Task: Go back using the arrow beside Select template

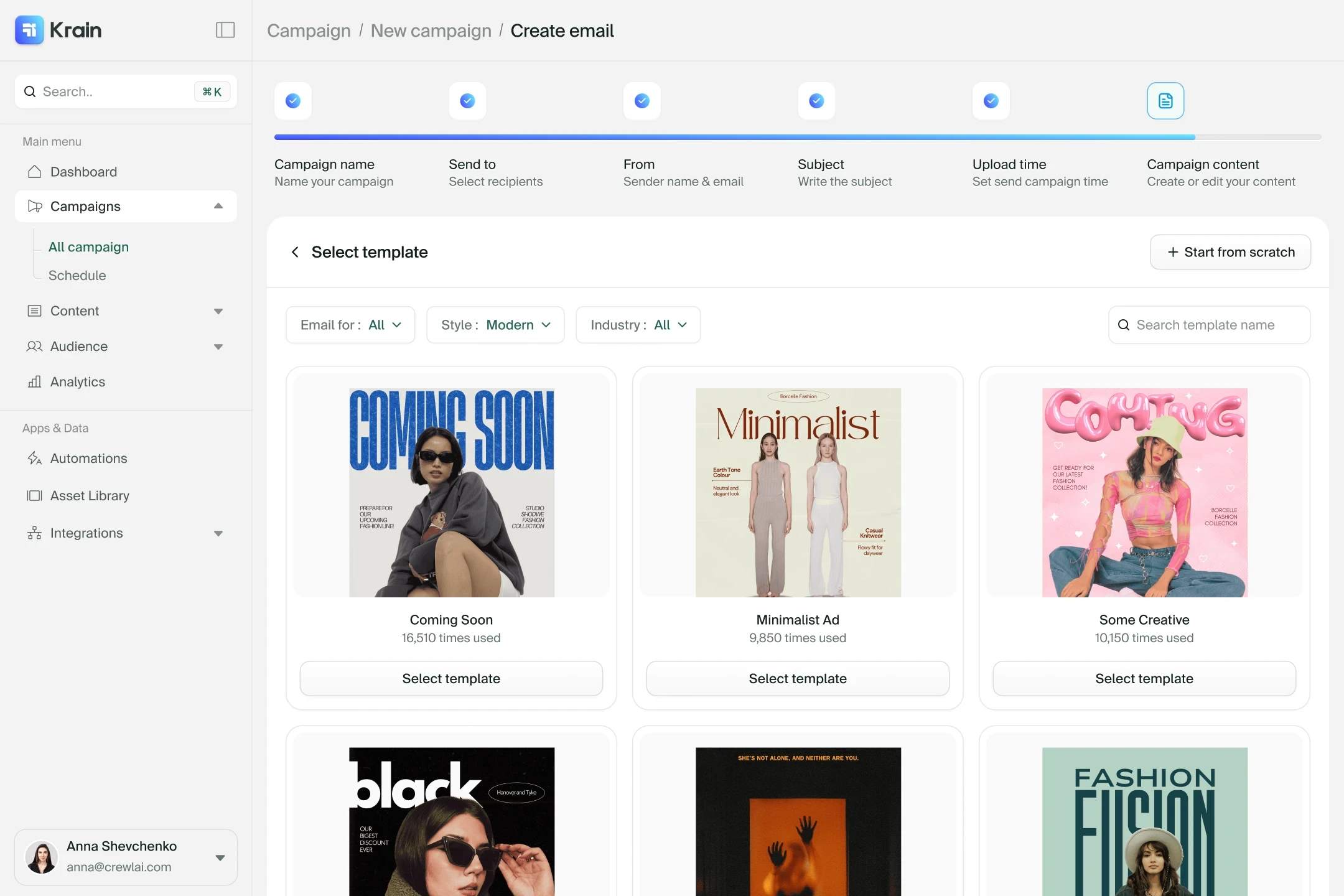Action: 295,252
